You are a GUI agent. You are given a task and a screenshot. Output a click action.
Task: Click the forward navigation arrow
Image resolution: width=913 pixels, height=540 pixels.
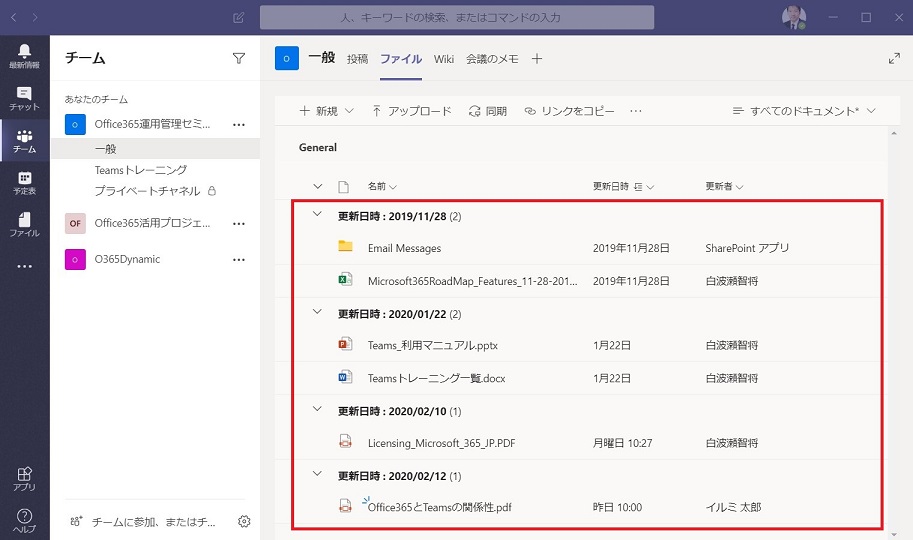pyautogui.click(x=35, y=17)
